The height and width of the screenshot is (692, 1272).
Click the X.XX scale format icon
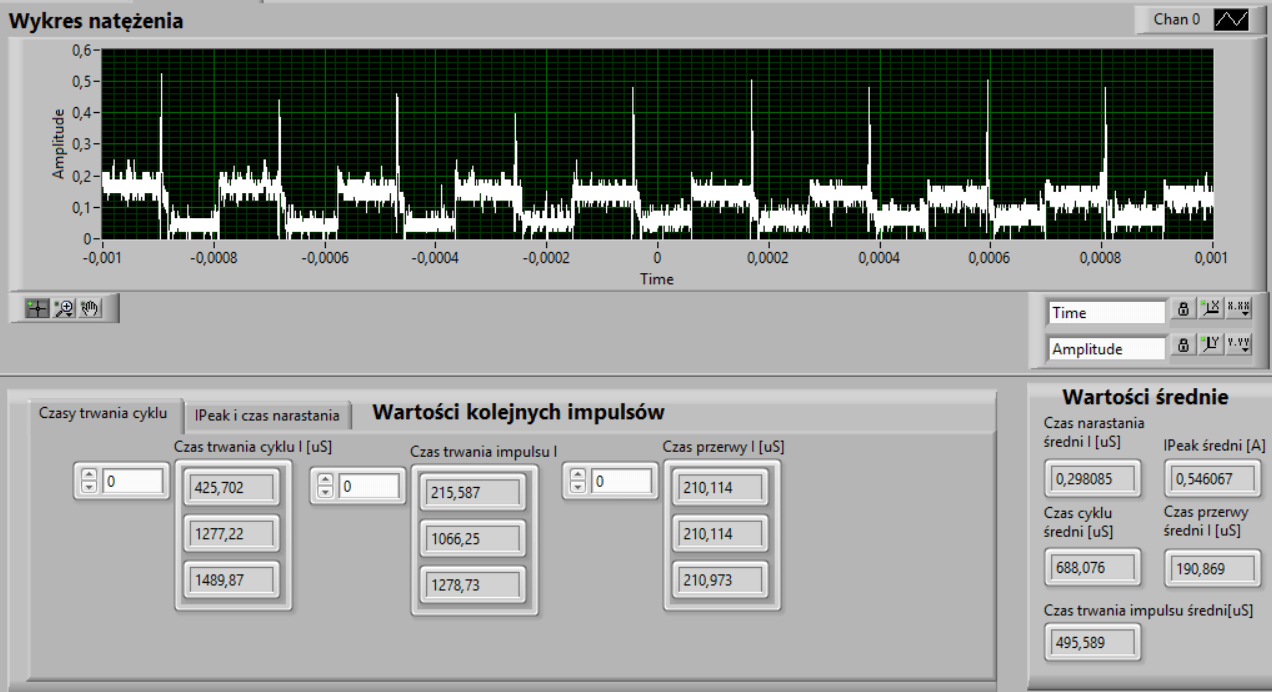click(1240, 310)
